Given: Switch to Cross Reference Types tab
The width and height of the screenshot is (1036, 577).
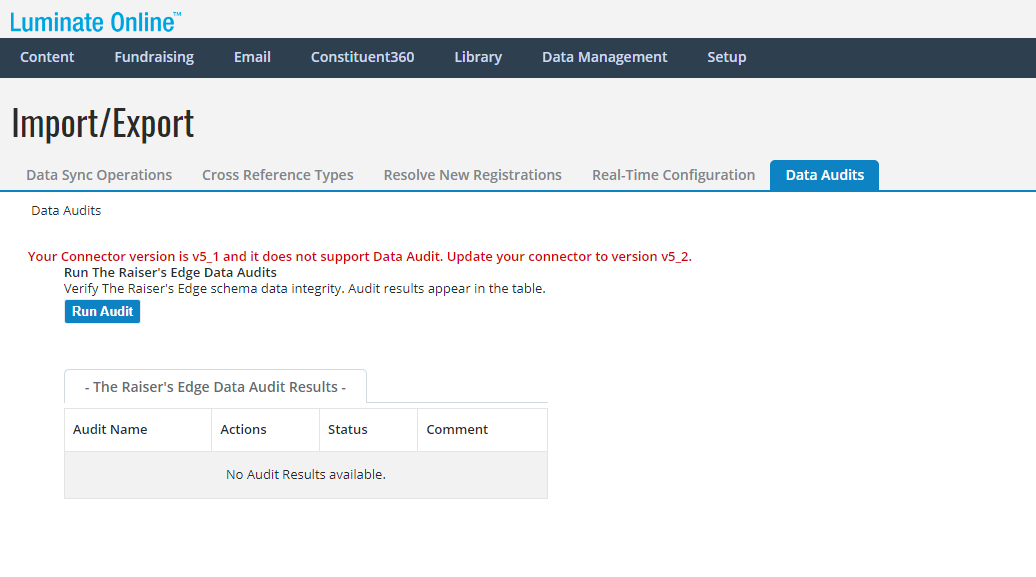Looking at the screenshot, I should pyautogui.click(x=278, y=175).
